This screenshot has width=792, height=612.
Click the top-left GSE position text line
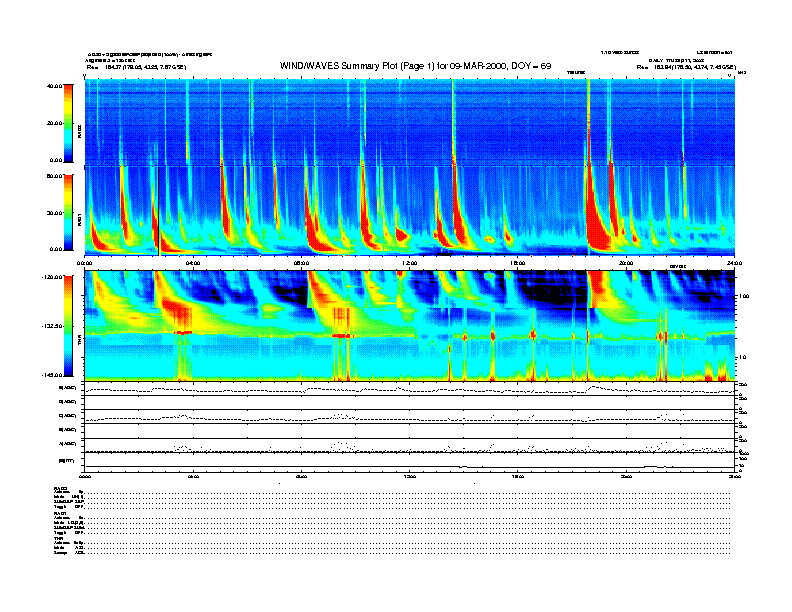coord(136,67)
